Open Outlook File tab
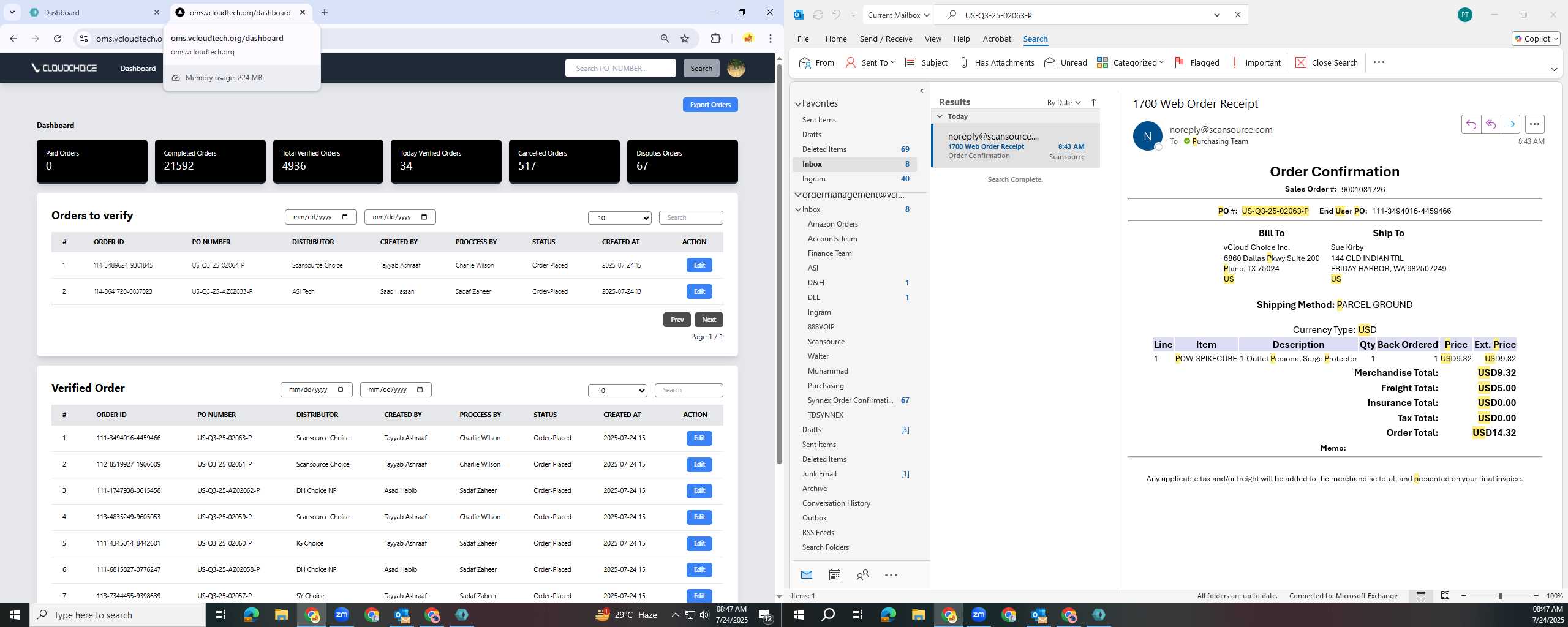This screenshot has width=1568, height=627. [803, 39]
